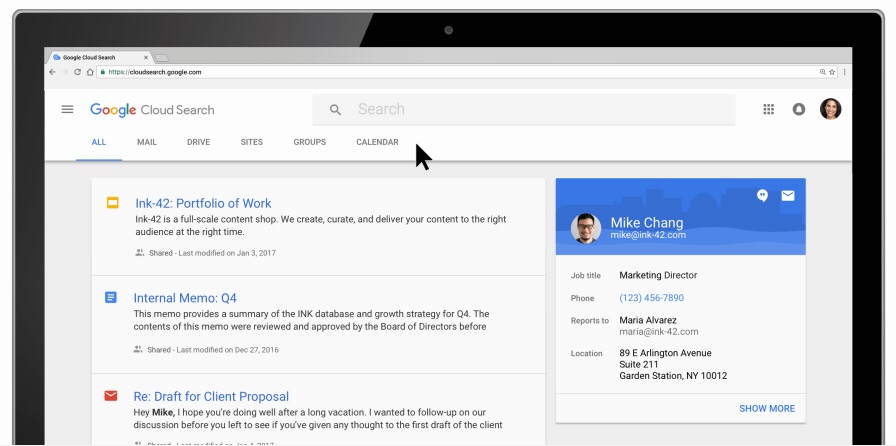Switch to the DRIVE tab

click(x=198, y=142)
